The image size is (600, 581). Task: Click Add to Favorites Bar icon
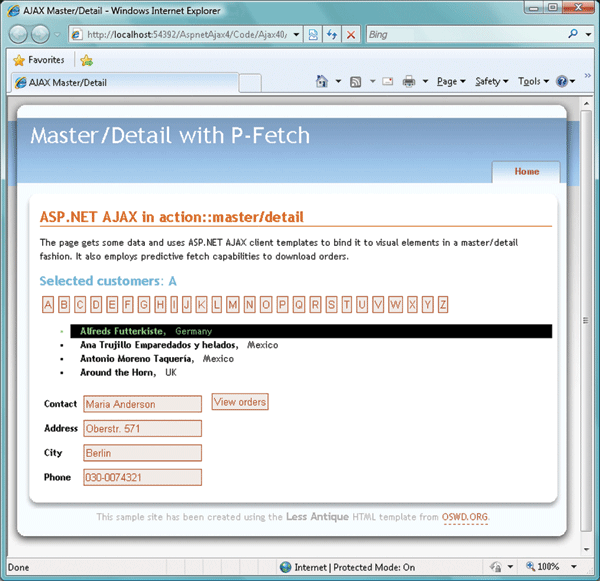86,60
